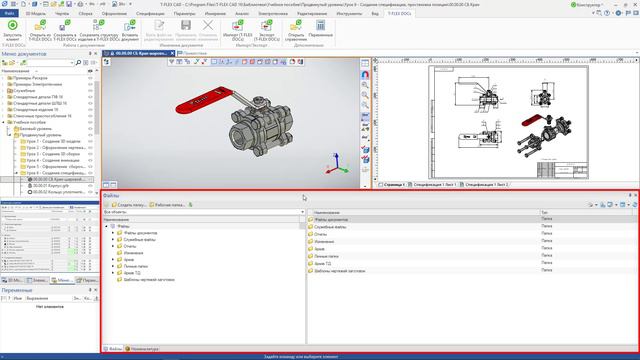Screen dimensions: 640x360
Task: Switch to Спецификация 1 Лист 2 page tab
Action: 484,184
